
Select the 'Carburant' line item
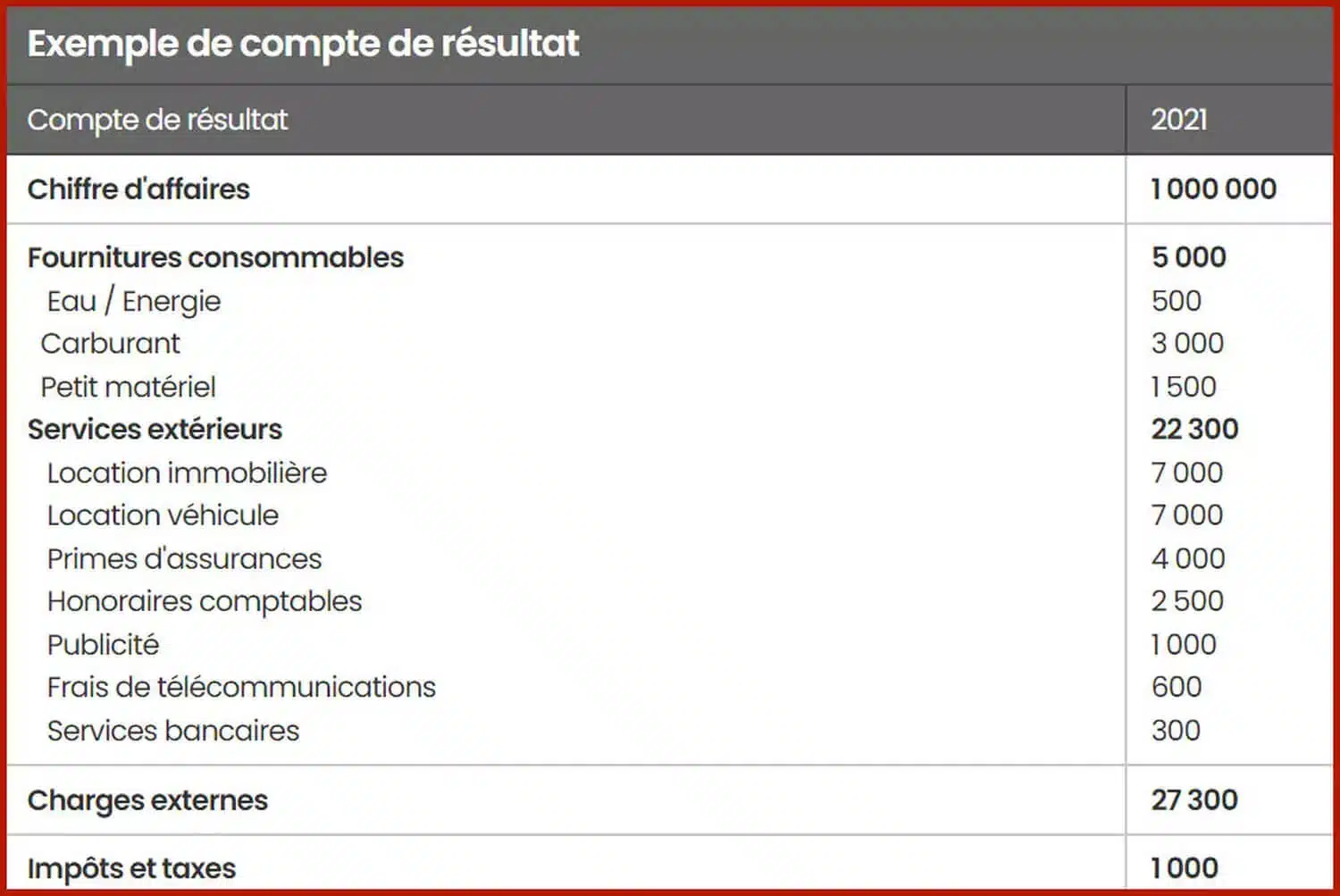111,343
